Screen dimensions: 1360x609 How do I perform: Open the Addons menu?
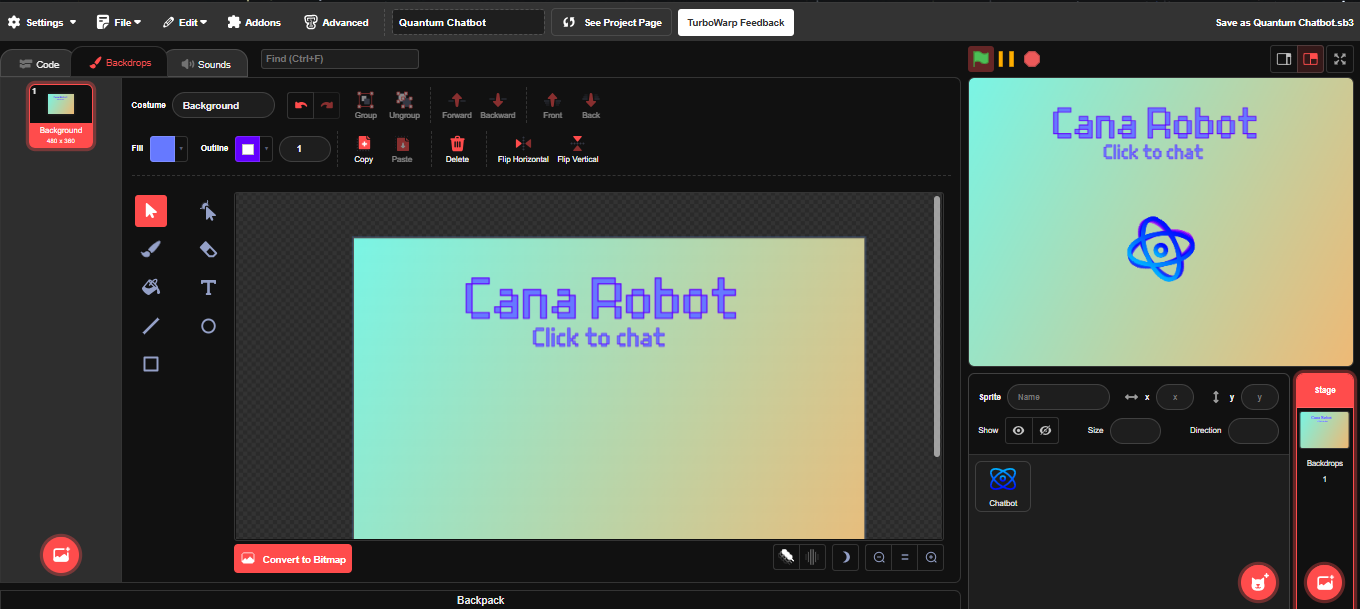click(254, 22)
